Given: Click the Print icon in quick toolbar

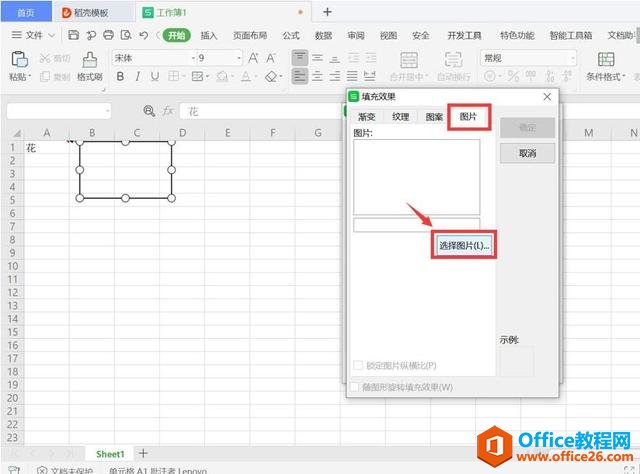Looking at the screenshot, I should click(x=108, y=35).
